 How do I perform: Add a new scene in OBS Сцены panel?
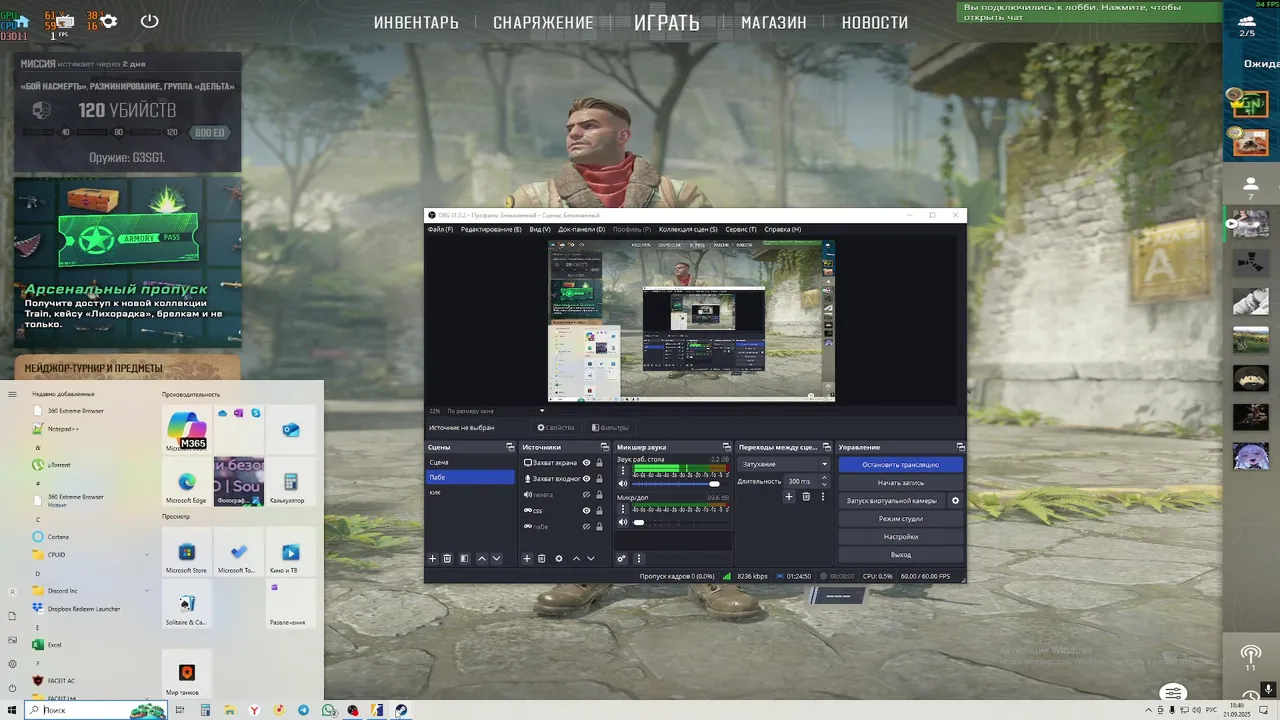tap(432, 559)
